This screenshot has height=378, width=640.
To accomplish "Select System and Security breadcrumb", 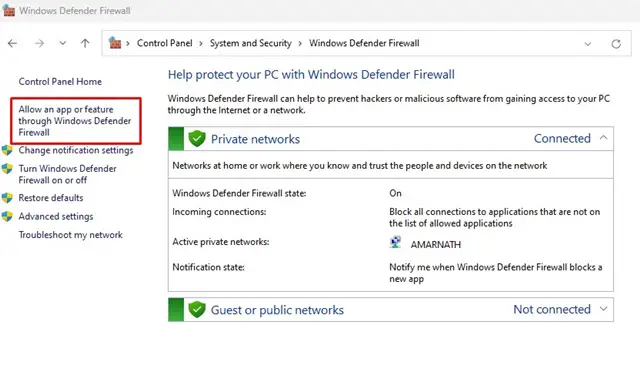I will point(251,43).
